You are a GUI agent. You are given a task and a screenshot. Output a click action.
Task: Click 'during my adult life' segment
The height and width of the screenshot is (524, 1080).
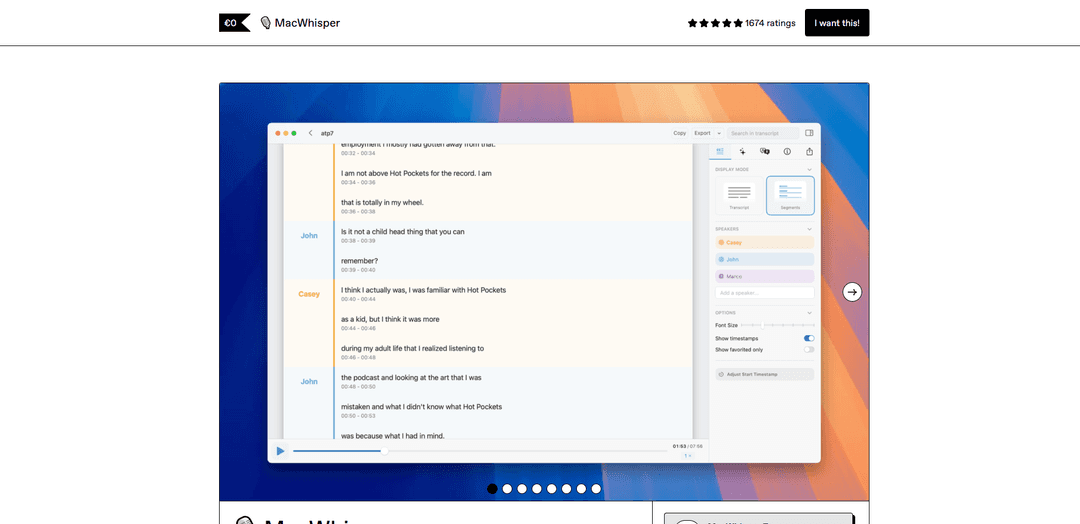(412, 348)
